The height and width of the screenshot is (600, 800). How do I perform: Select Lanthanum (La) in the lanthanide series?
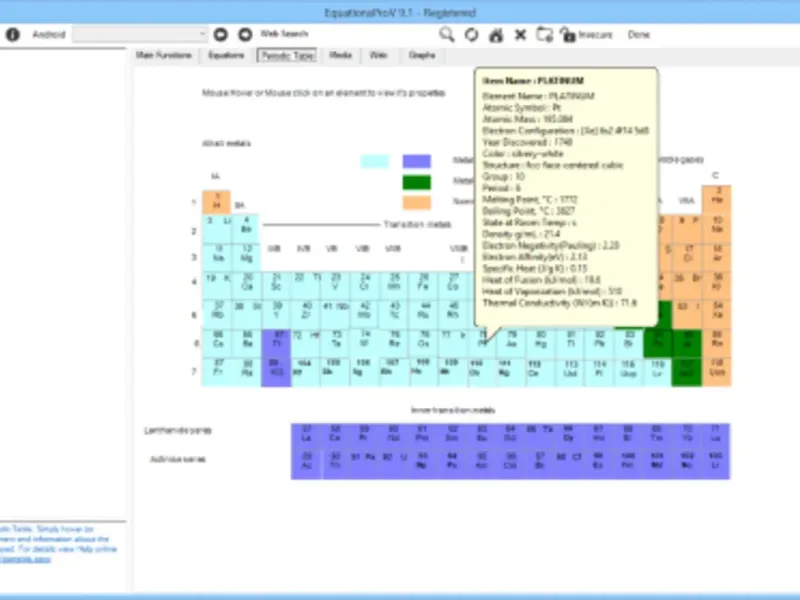coord(306,437)
